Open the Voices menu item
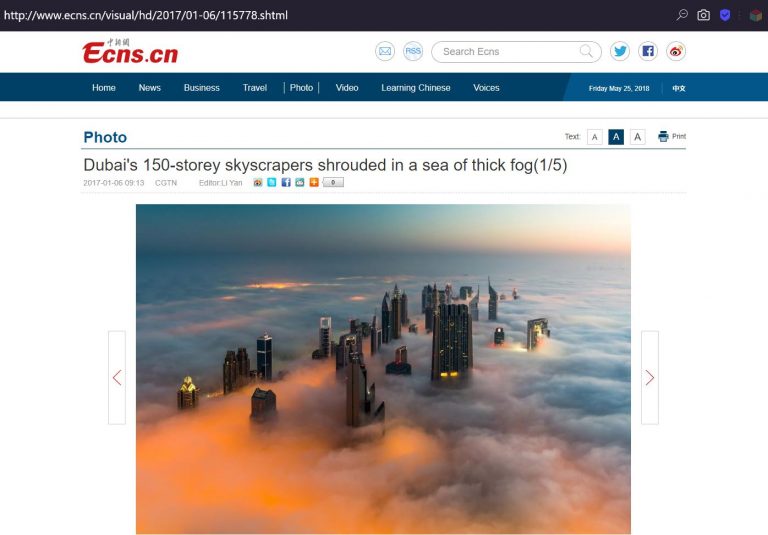768x535 pixels. point(486,88)
